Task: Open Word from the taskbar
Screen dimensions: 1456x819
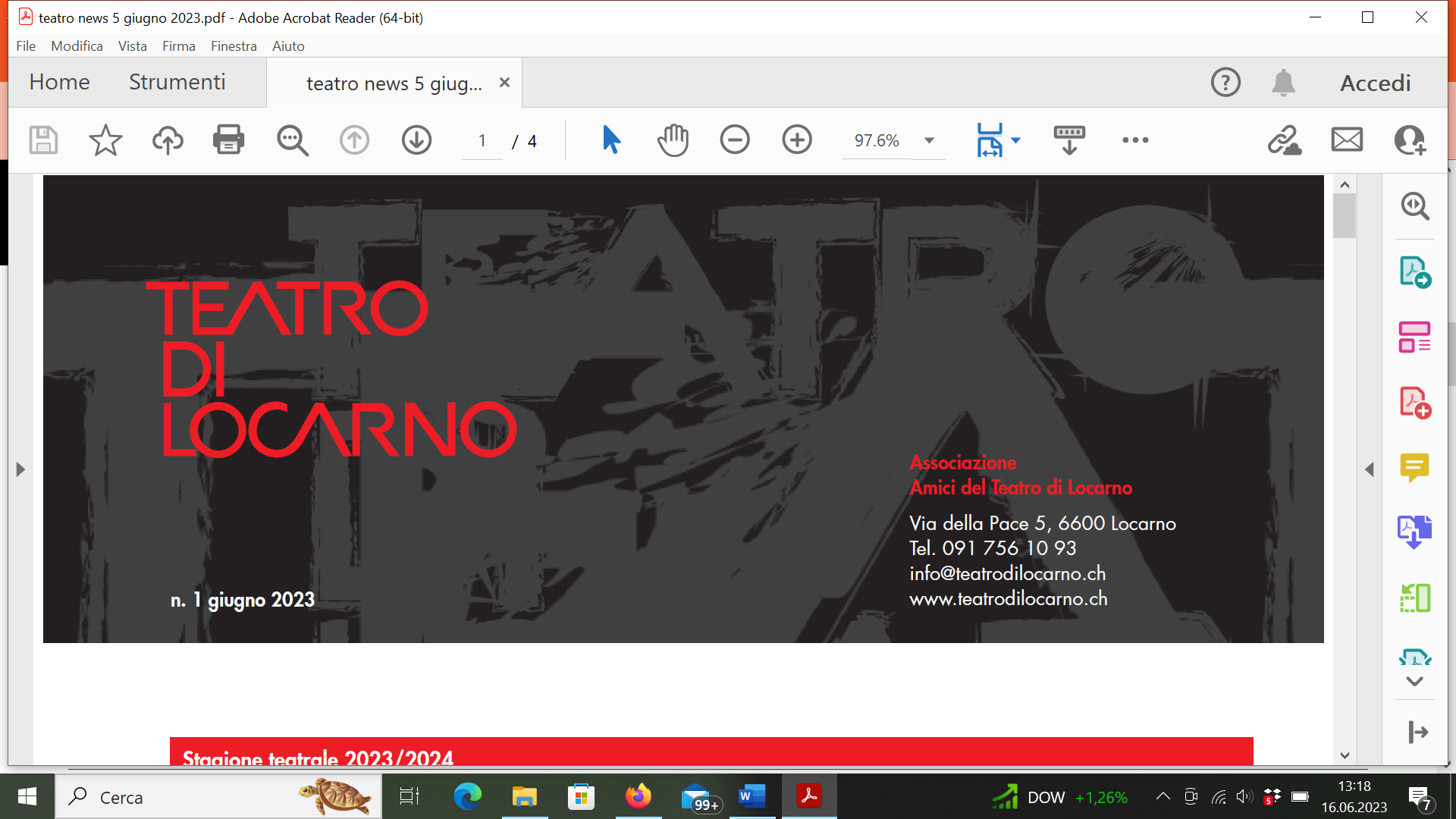Action: click(752, 796)
